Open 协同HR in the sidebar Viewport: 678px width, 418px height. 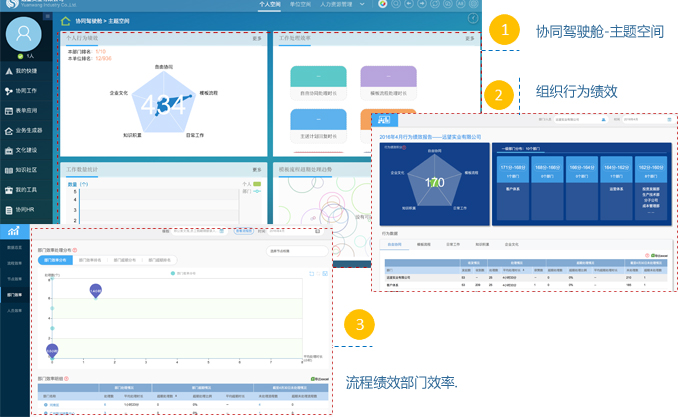point(28,209)
